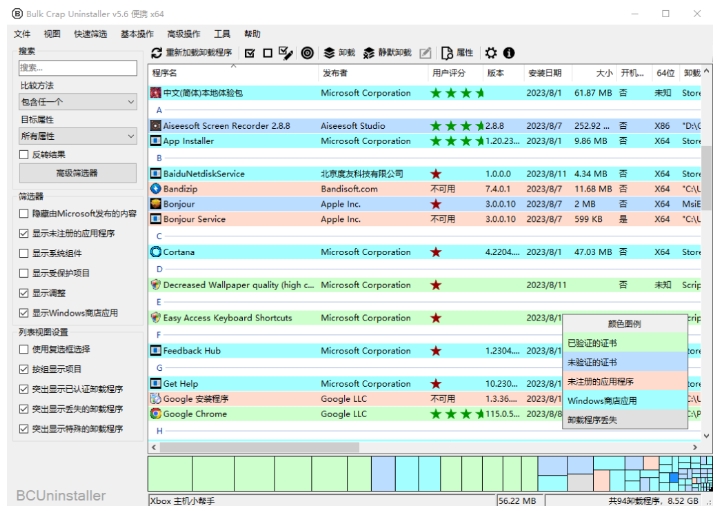Image resolution: width=725 pixels, height=511 pixels.
Task: Select 未注册的应用程序 pink legend swatch
Action: (x=625, y=382)
